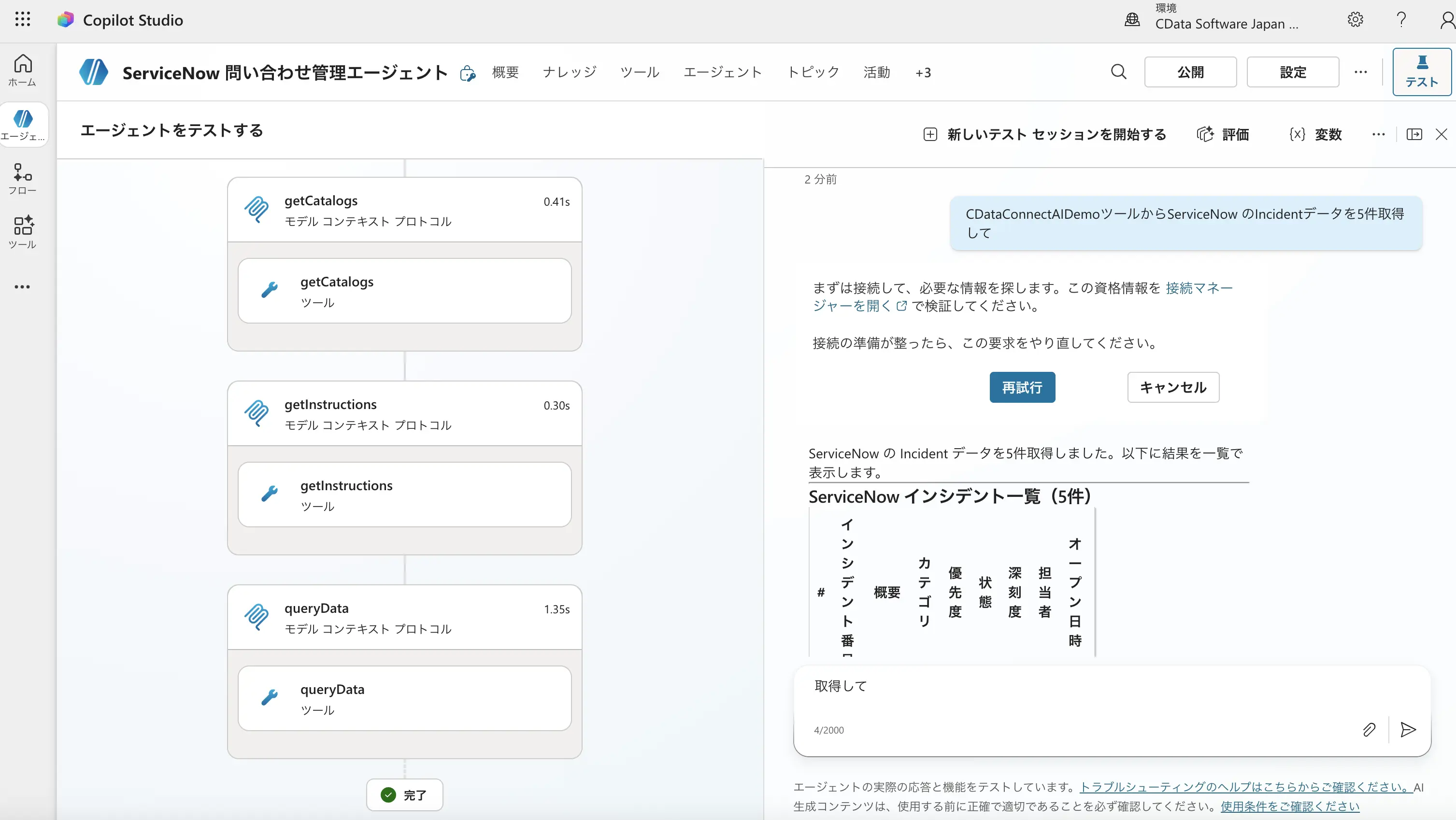The height and width of the screenshot is (820, 1456).
Task: Expand the +3 hidden tabs menu
Action: coord(924,72)
